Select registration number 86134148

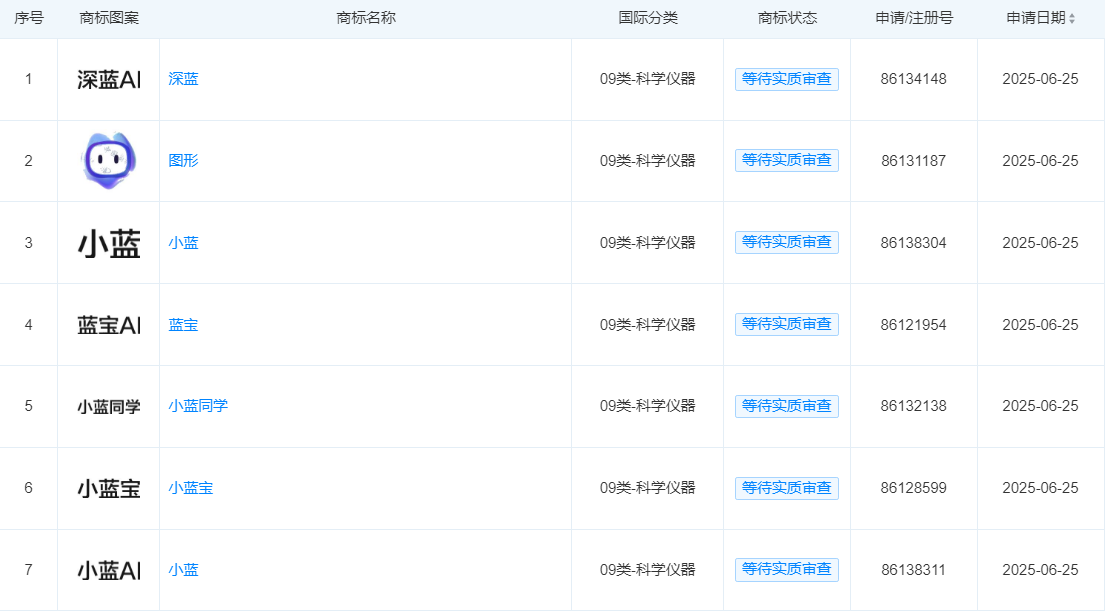point(913,79)
